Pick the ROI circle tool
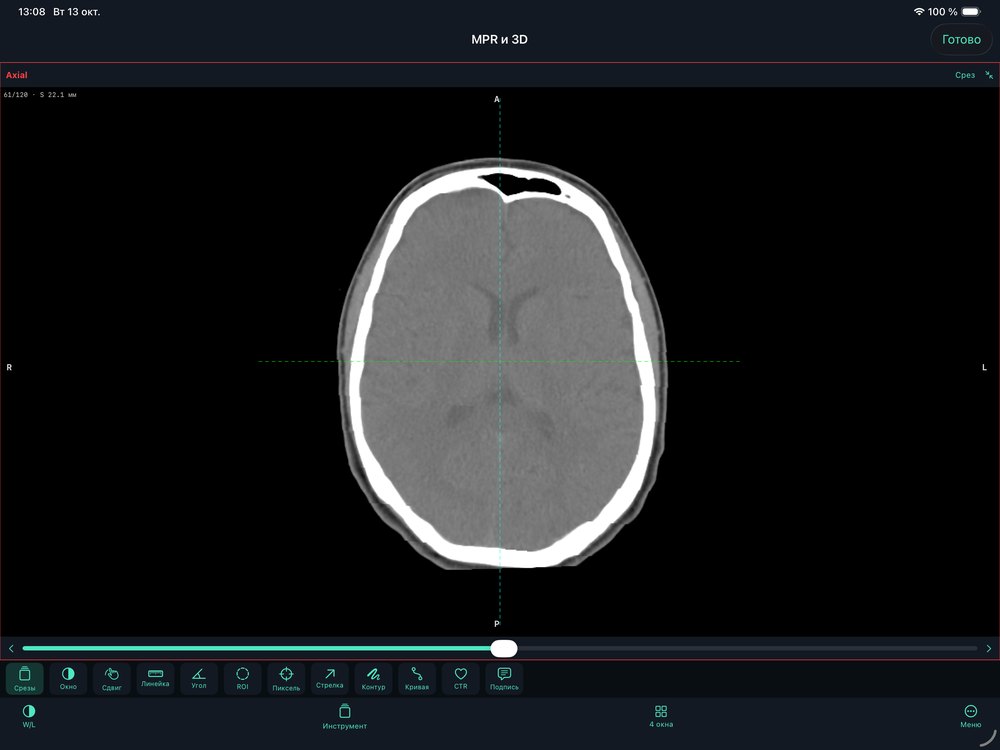Viewport: 1000px width, 750px height. (242, 679)
